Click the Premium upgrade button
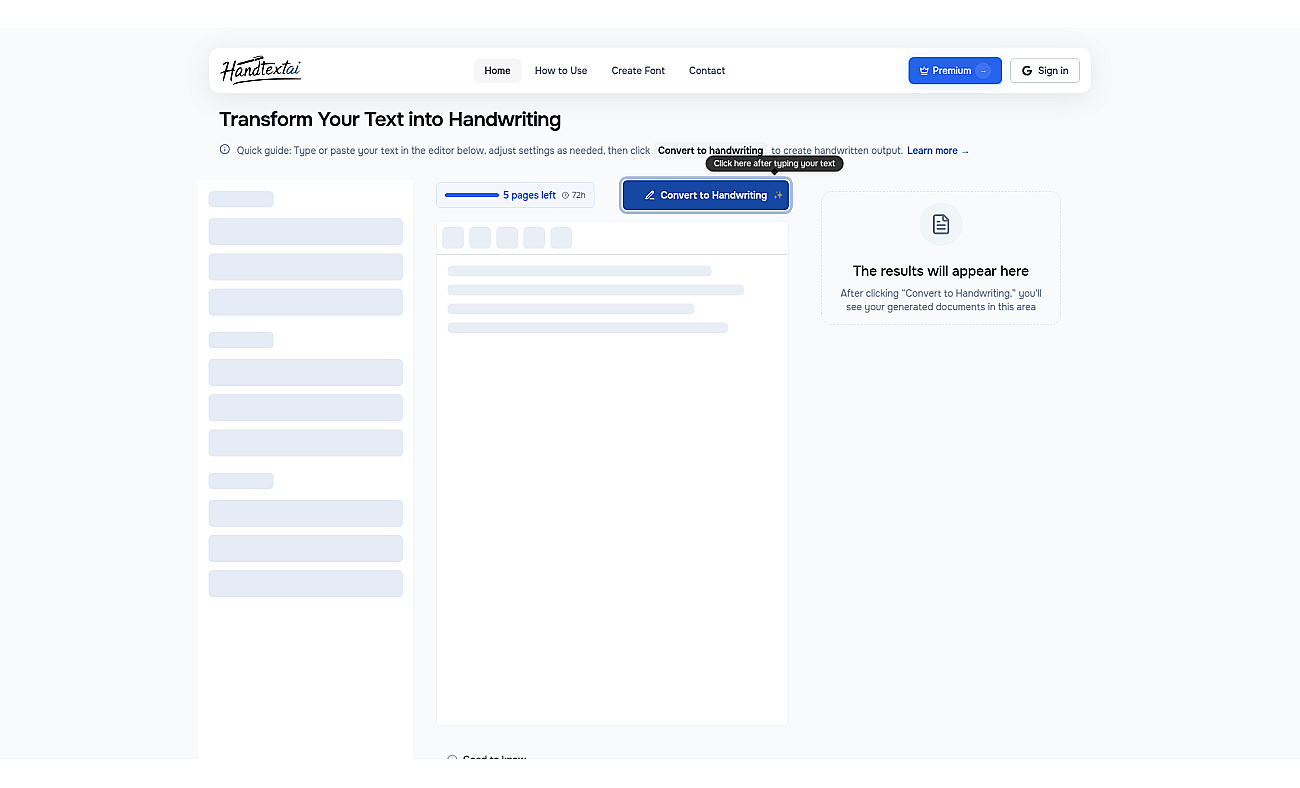Screen dimensions: 1300x788 pyautogui.click(x=955, y=70)
